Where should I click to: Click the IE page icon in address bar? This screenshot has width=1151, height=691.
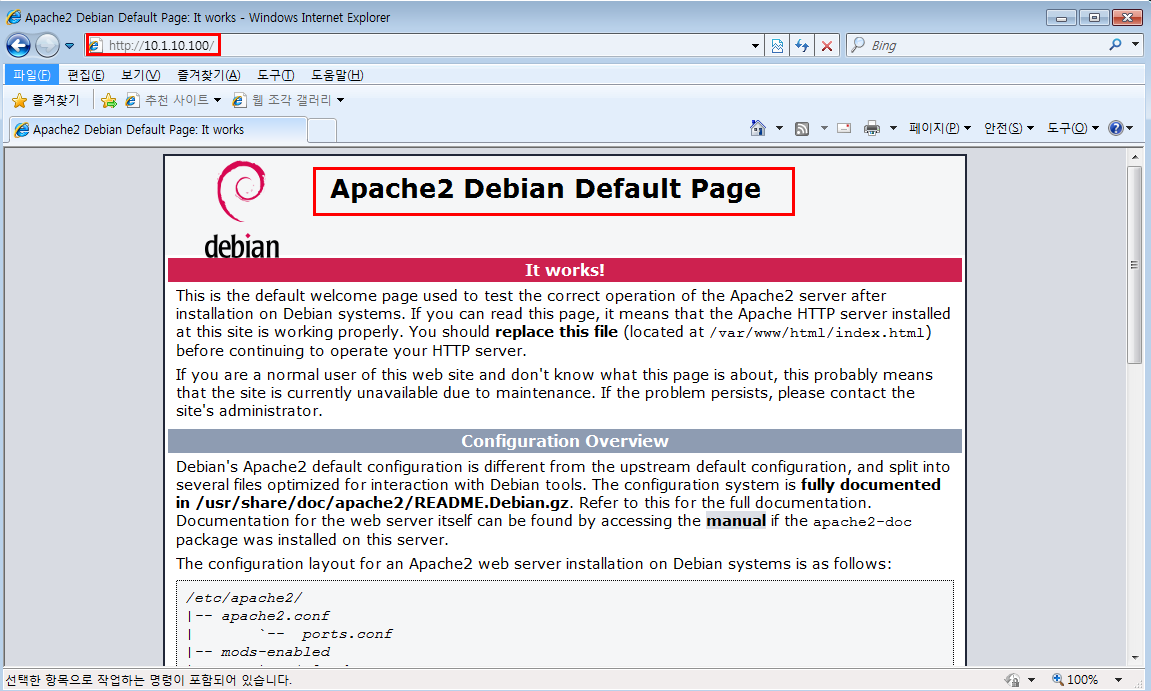click(x=95, y=46)
